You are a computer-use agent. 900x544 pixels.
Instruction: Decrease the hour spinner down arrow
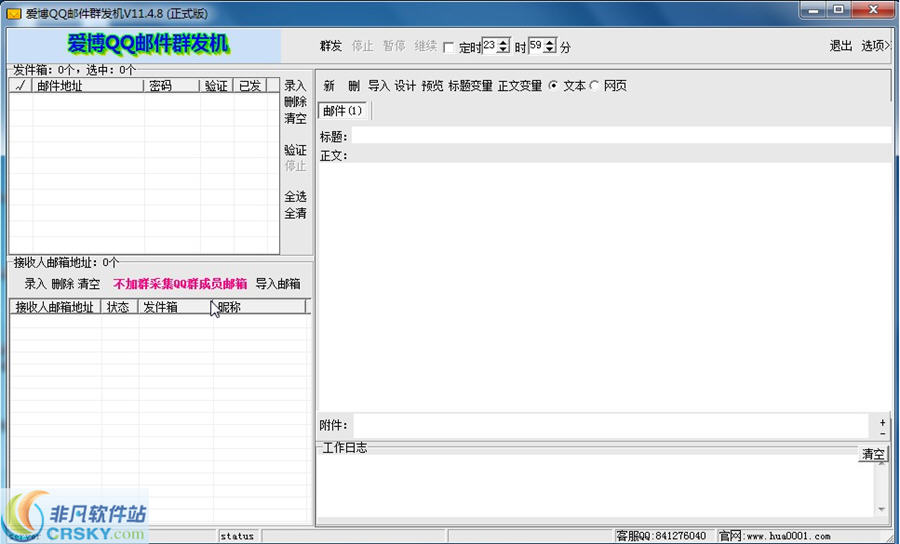point(503,50)
